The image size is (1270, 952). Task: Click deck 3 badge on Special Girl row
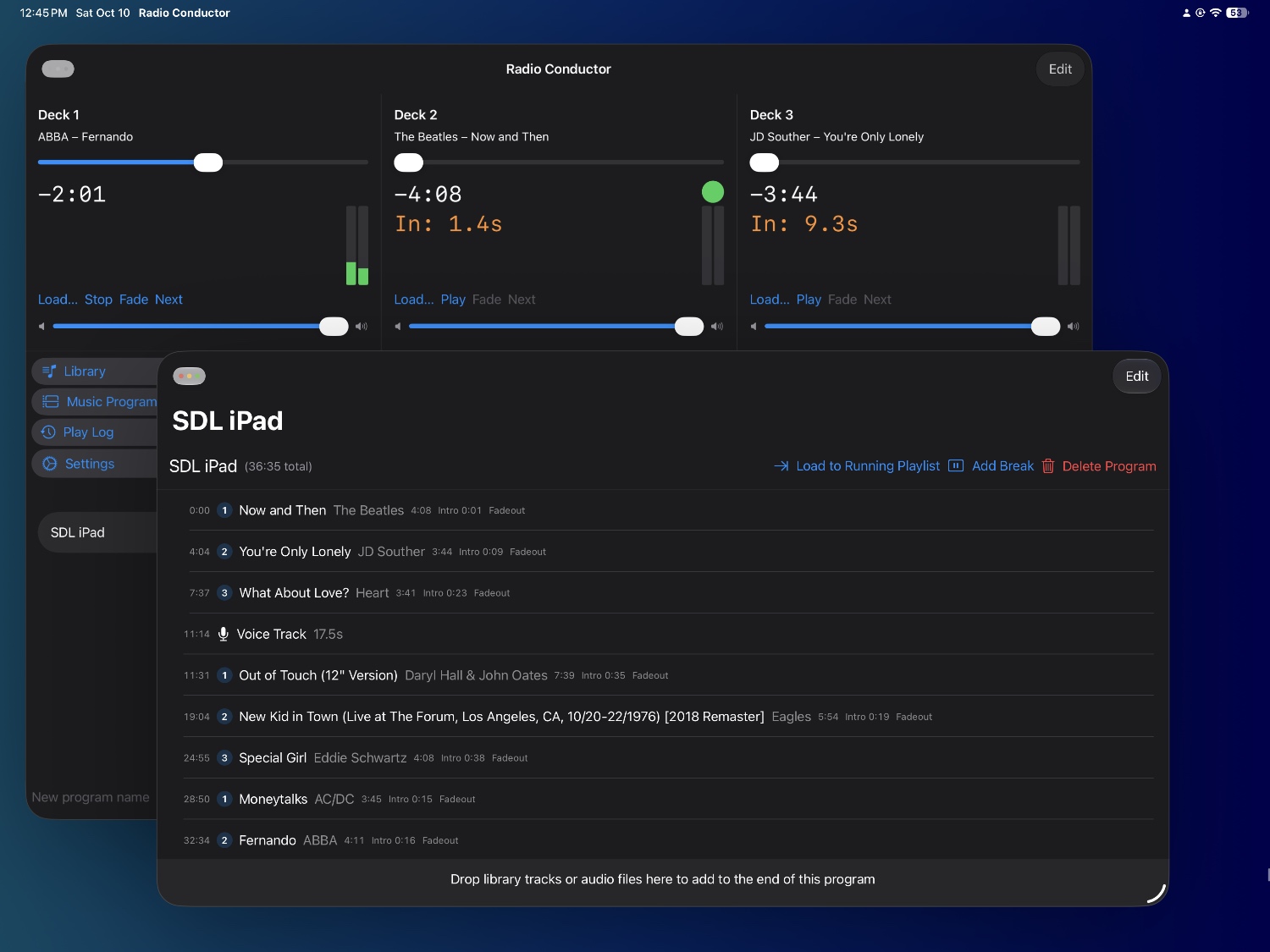pos(224,758)
